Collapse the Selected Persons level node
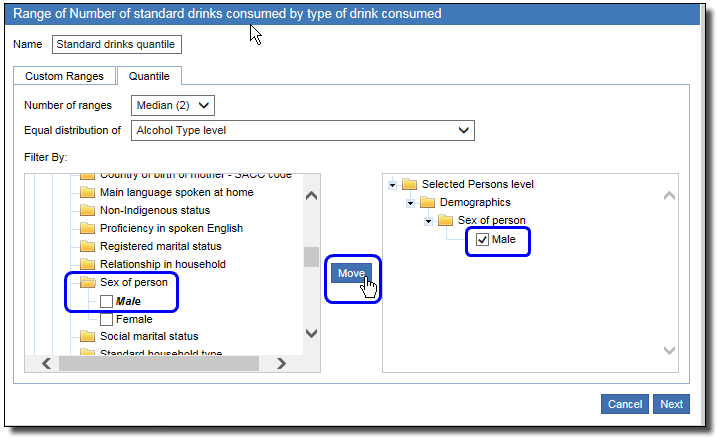717x438 pixels. [393, 184]
